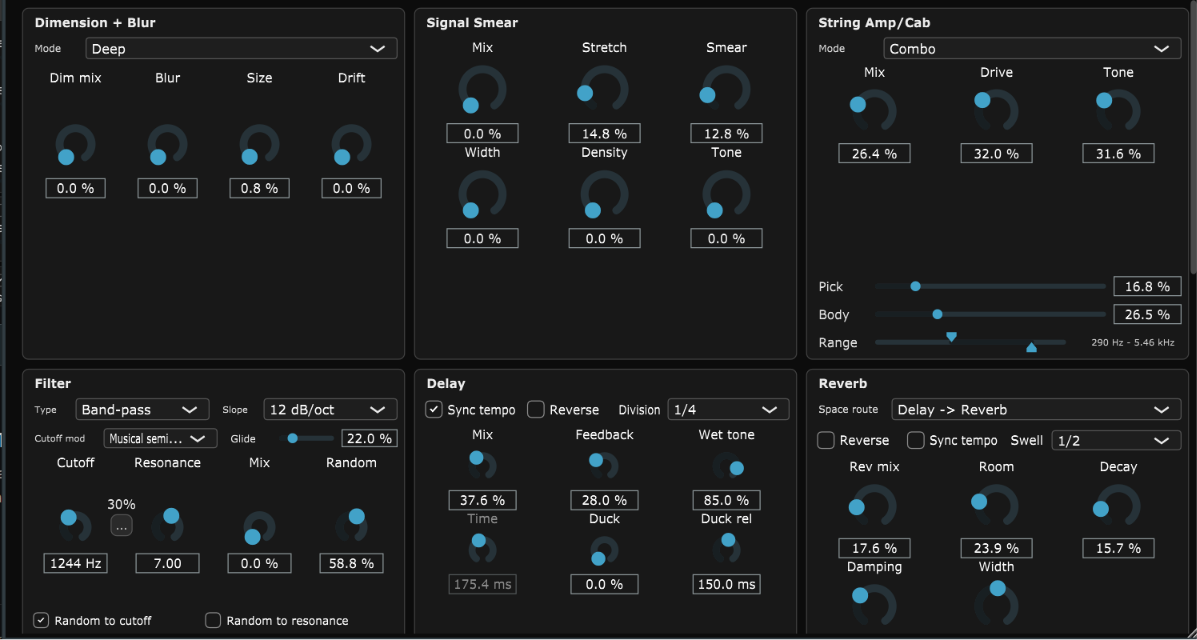Click the Signal Smear Width knob
Screen dimensions: 1197x640
[x=482, y=195]
